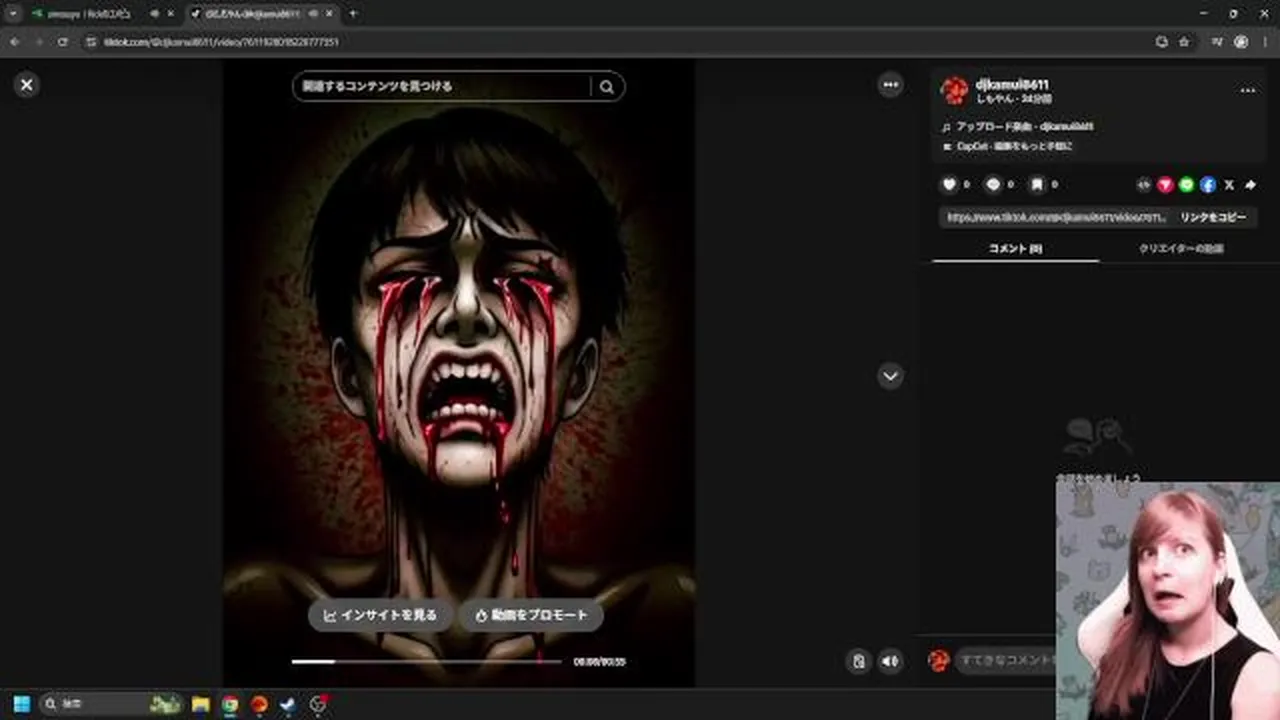Open the uploaded music track link

click(1024, 127)
